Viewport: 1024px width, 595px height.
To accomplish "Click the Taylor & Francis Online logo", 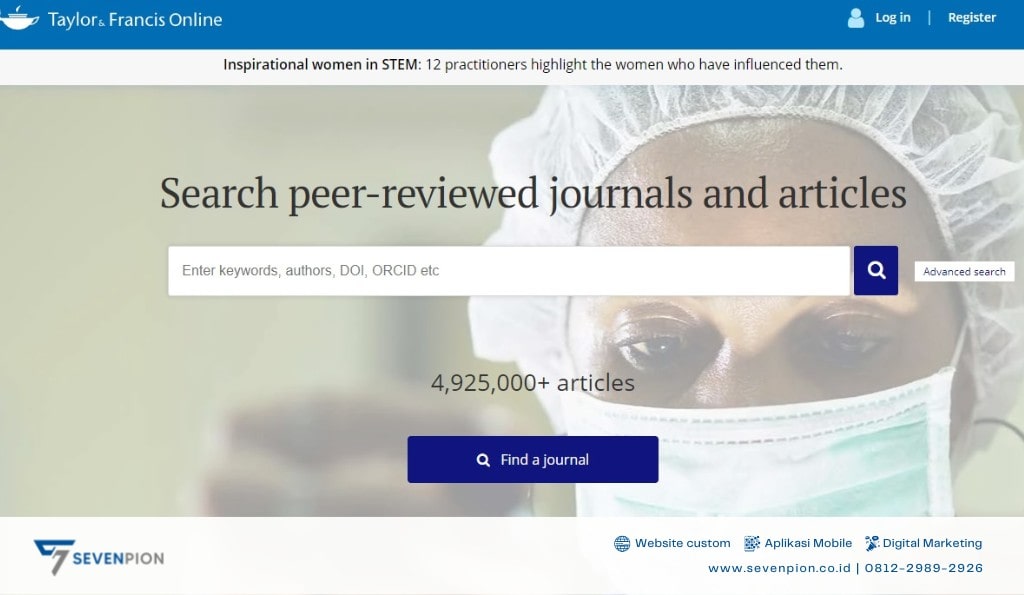I will coord(111,19).
